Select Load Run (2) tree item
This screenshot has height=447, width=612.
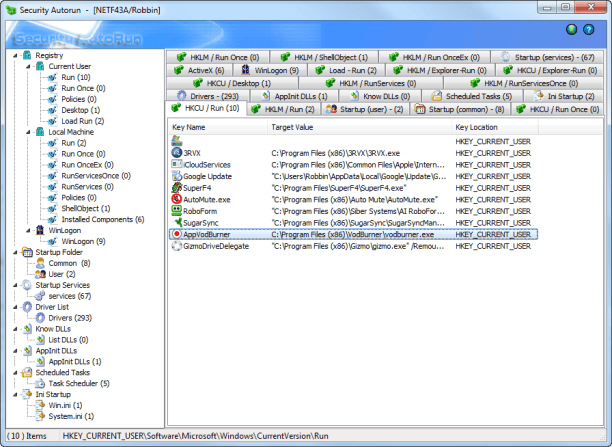tap(83, 121)
